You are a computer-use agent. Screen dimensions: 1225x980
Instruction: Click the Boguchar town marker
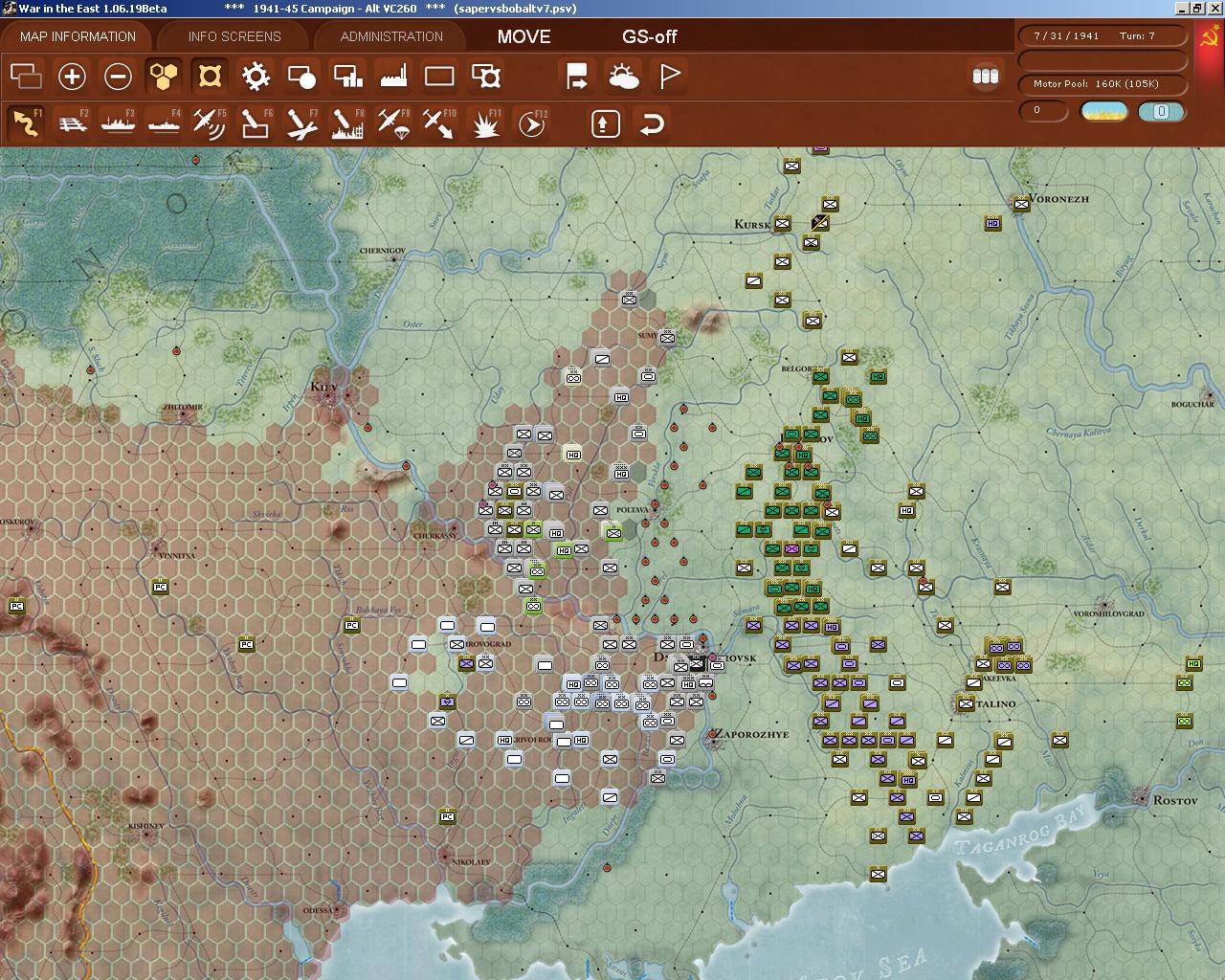[1210, 394]
